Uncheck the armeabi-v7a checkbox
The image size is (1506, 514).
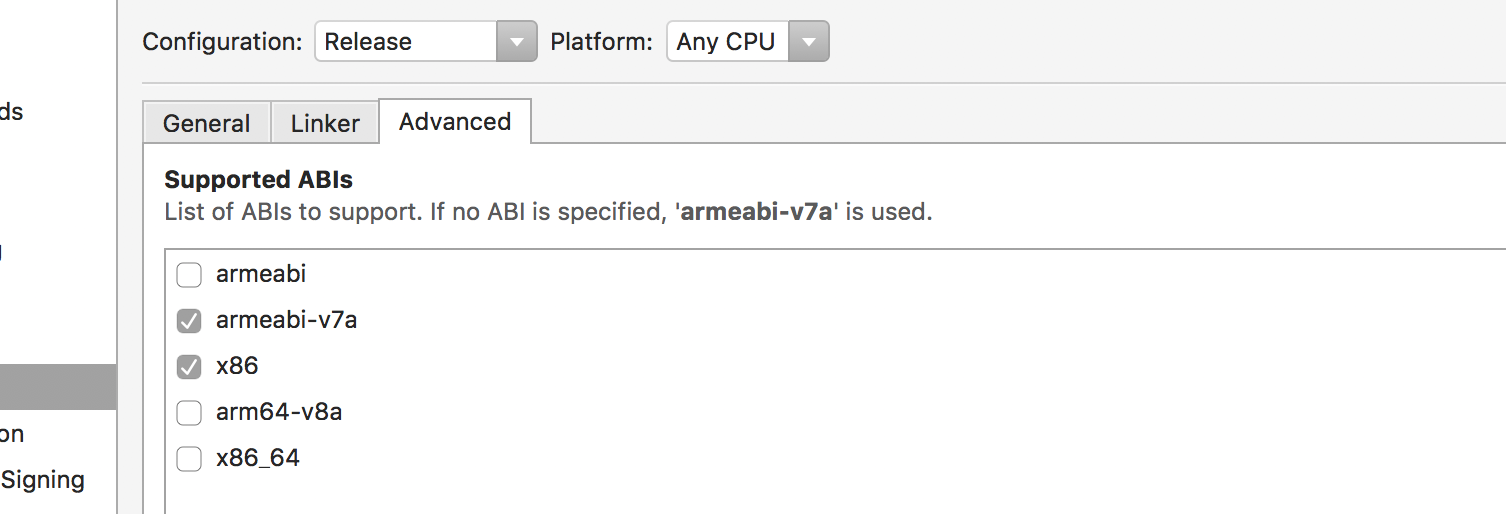pyautogui.click(x=189, y=320)
